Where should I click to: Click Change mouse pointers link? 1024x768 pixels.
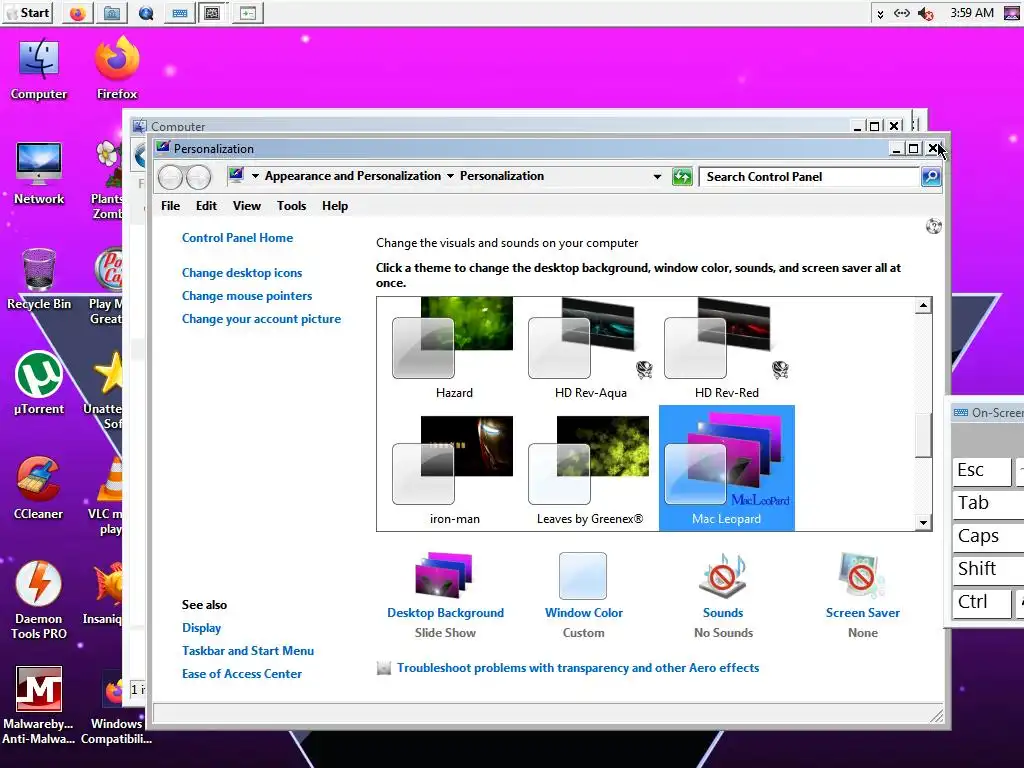click(247, 296)
